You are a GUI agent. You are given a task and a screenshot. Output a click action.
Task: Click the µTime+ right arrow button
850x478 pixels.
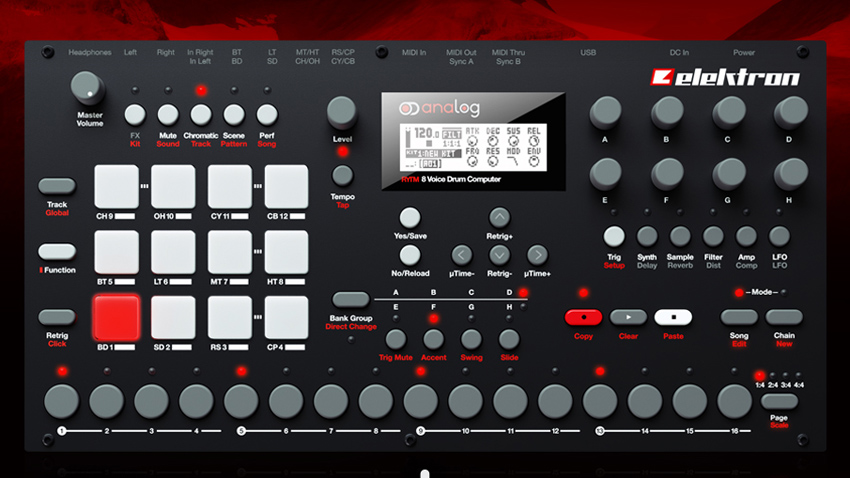point(537,255)
